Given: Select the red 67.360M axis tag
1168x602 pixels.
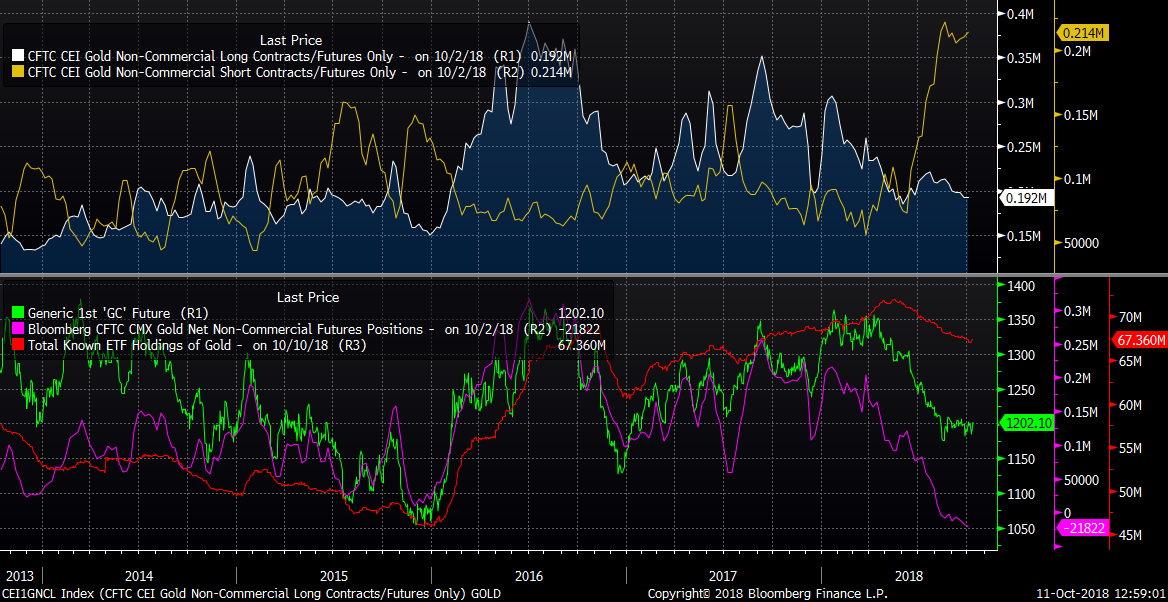Looking at the screenshot, I should (1139, 340).
